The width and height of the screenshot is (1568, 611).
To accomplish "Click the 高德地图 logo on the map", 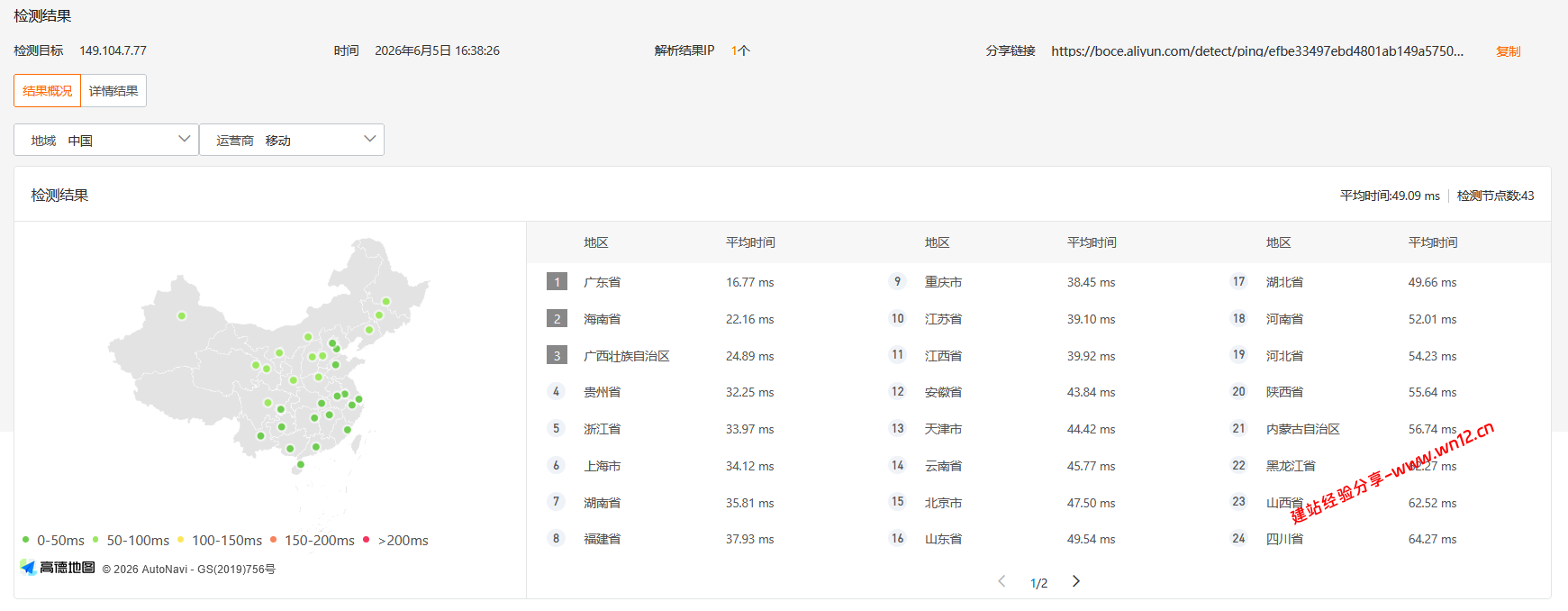I will click(58, 568).
